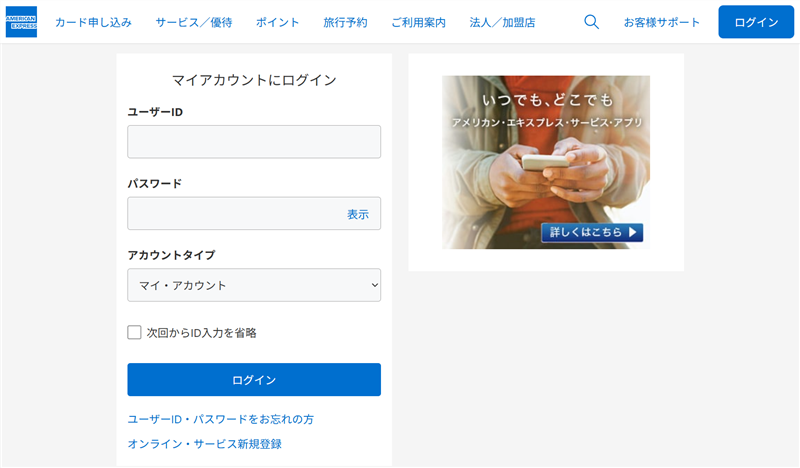Expand the アカウントタイプ dropdown
The image size is (800, 468).
tap(254, 285)
